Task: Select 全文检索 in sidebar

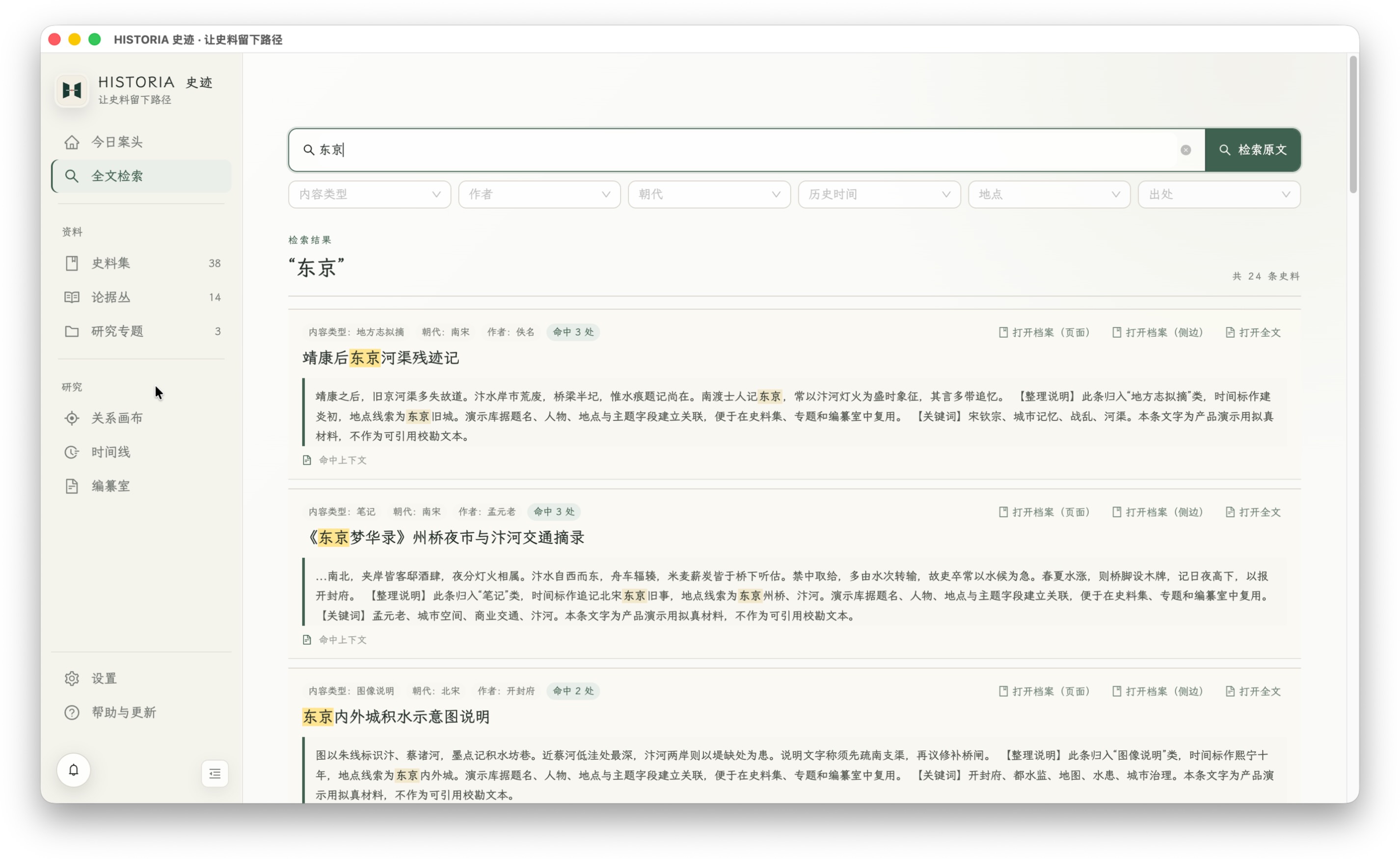Action: pyautogui.click(x=141, y=176)
